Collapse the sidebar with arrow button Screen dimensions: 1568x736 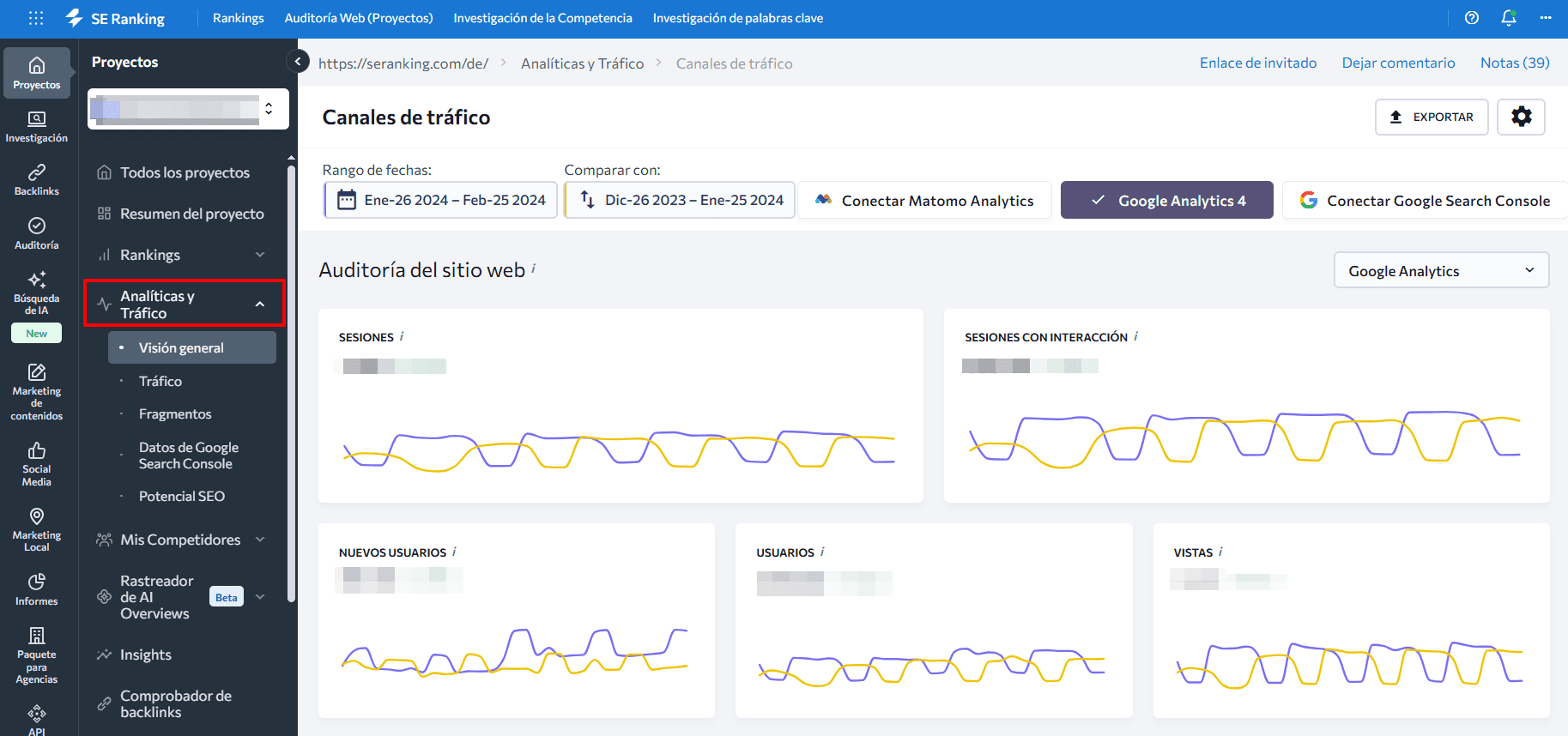point(298,62)
